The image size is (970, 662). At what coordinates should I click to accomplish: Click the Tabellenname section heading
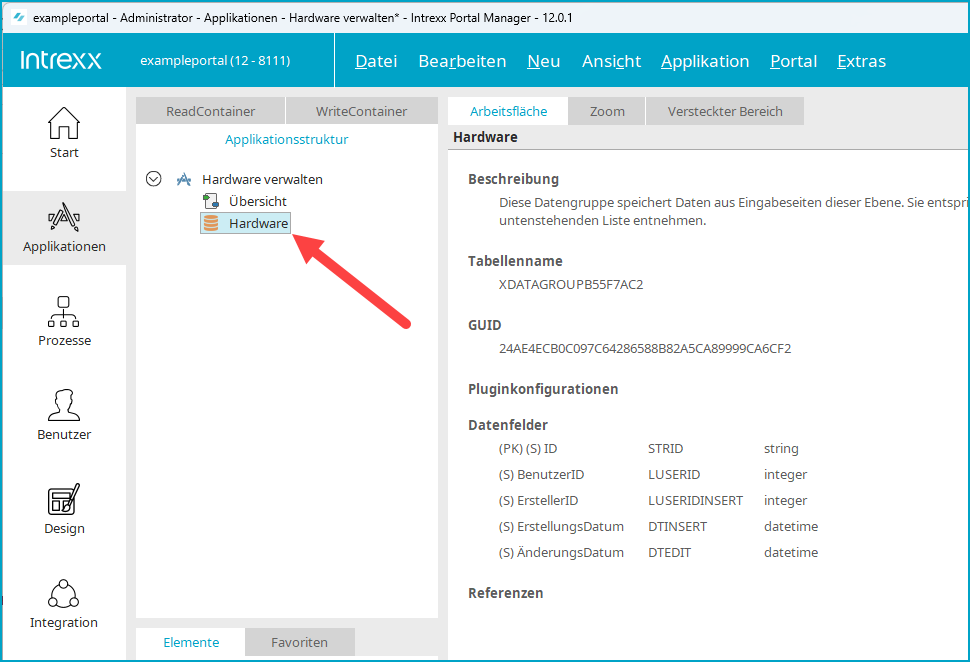point(515,261)
